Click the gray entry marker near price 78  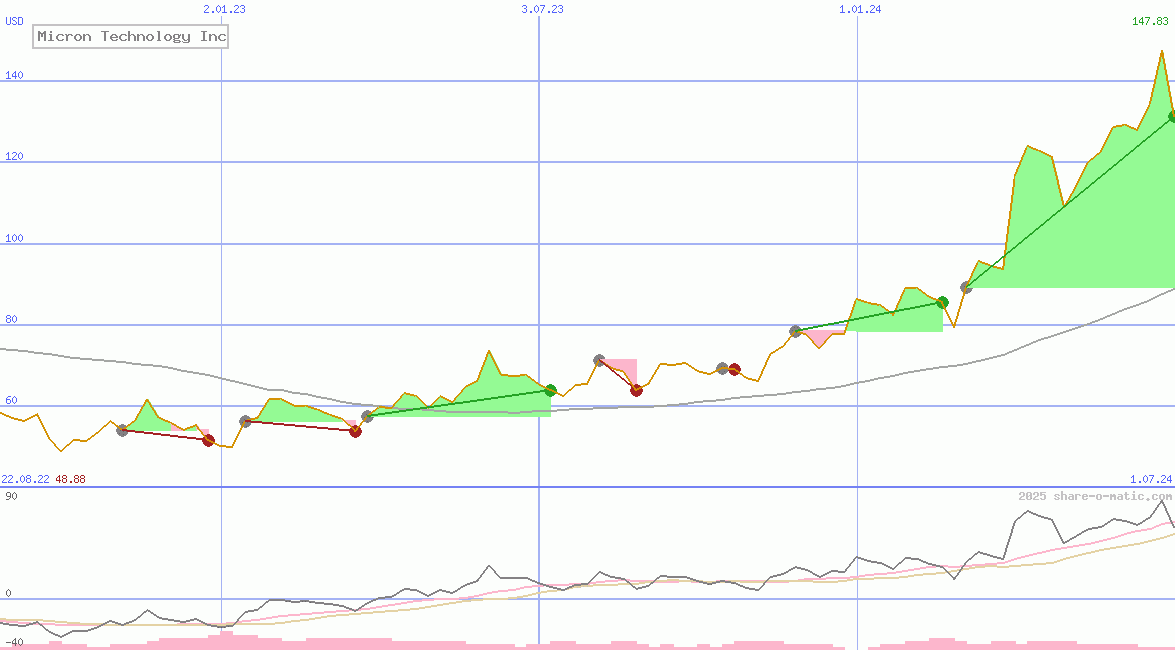click(x=795, y=331)
